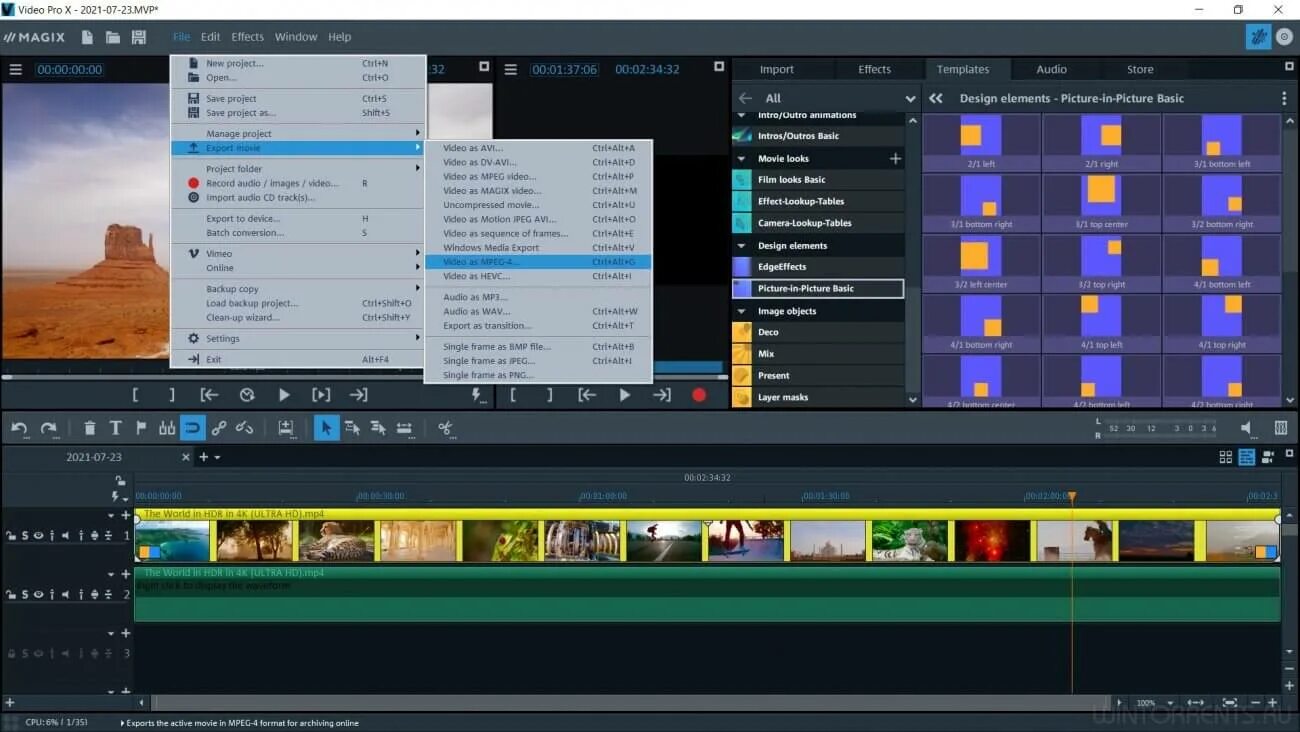Toggle the magnet snapping mode button
The image size is (1300, 732).
[193, 428]
